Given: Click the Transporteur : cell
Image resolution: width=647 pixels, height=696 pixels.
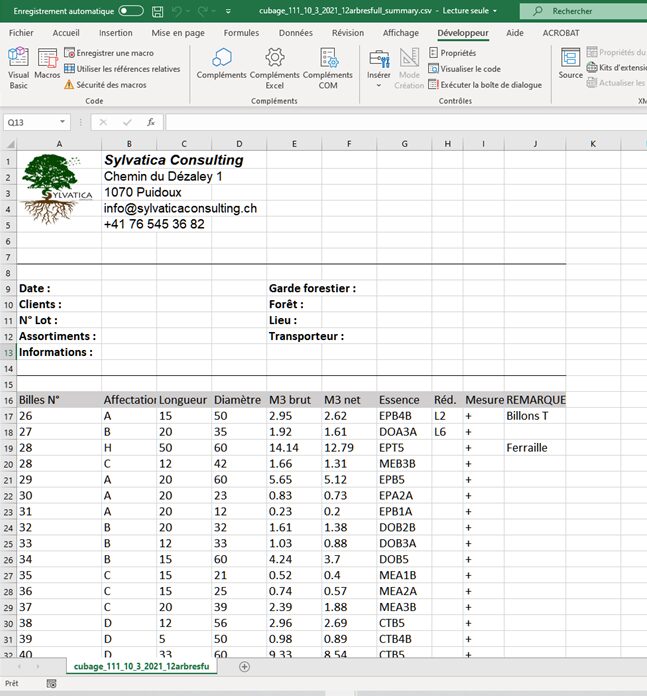Looking at the screenshot, I should click(306, 336).
